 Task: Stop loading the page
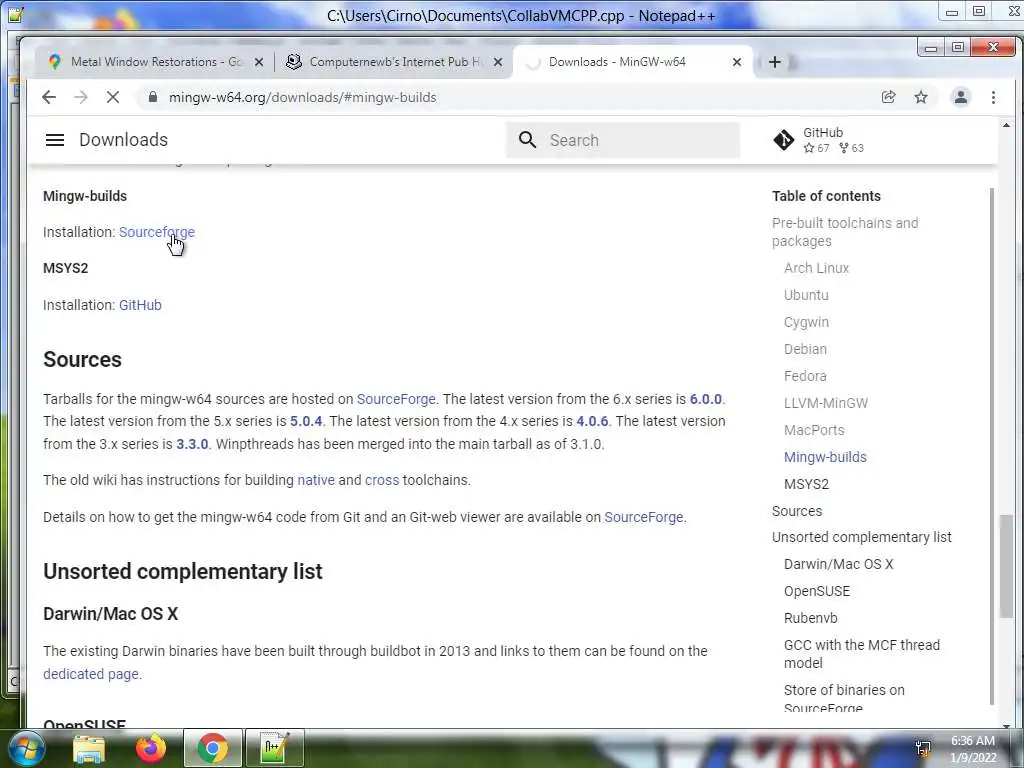coord(113,97)
